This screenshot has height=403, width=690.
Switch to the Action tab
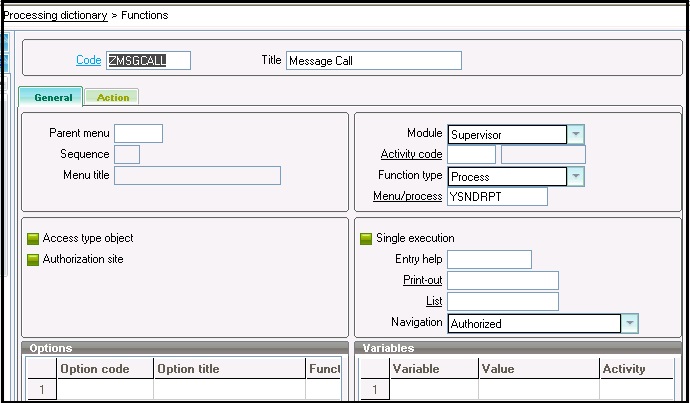coord(112,97)
